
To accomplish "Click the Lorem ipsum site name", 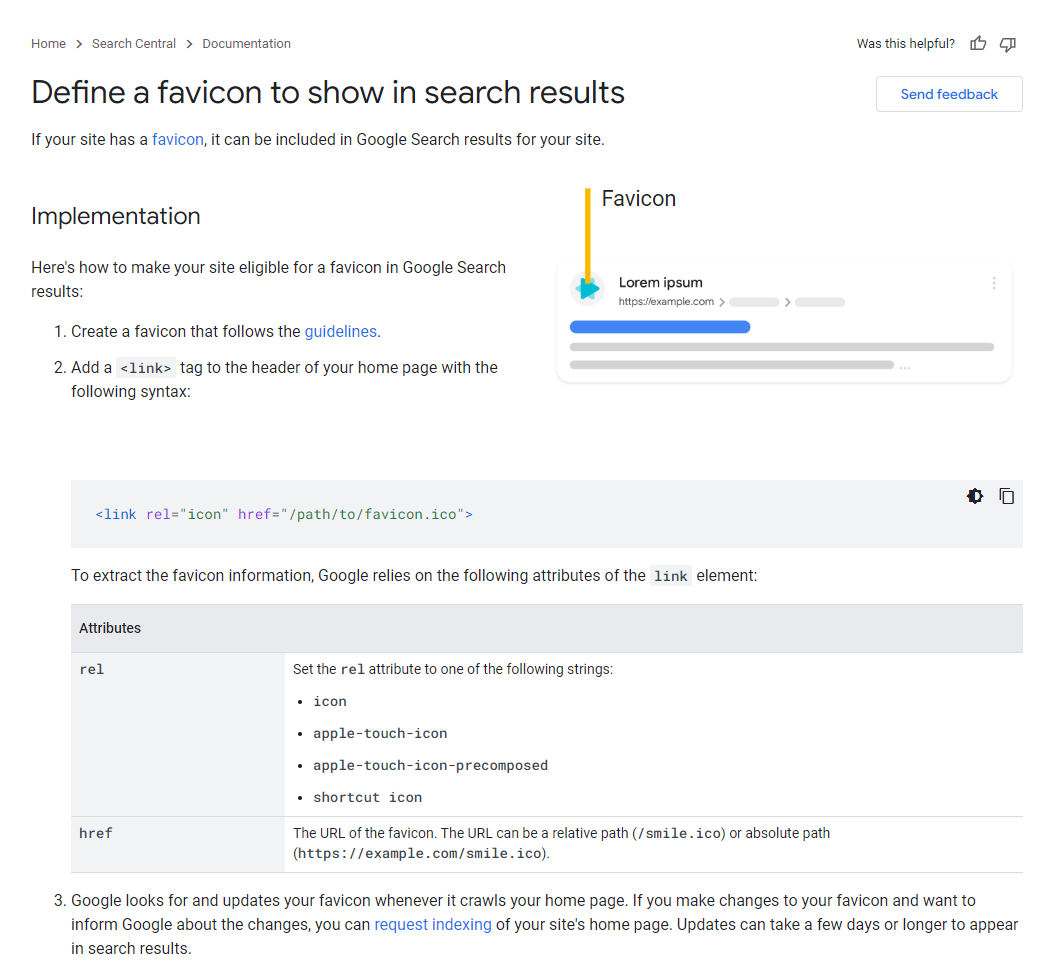I will point(660,283).
